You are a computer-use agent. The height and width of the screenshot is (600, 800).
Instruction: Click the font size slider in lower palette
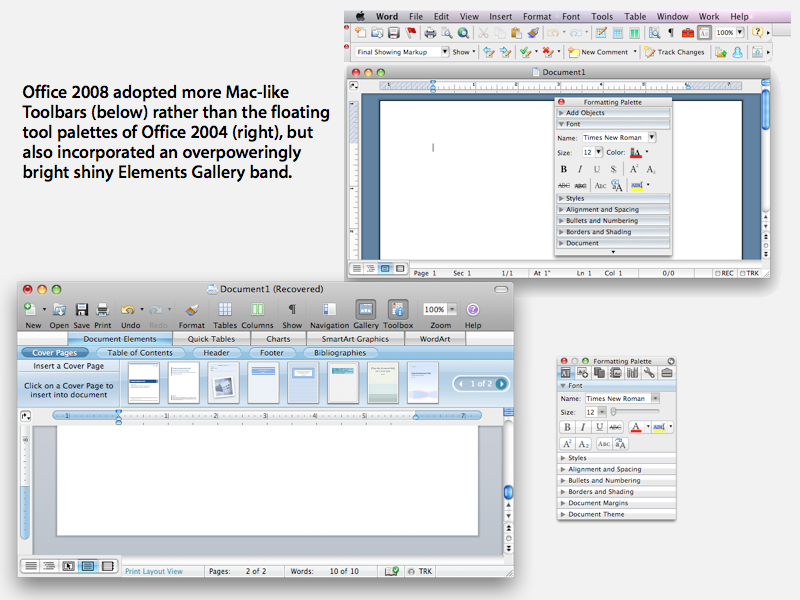(635, 411)
